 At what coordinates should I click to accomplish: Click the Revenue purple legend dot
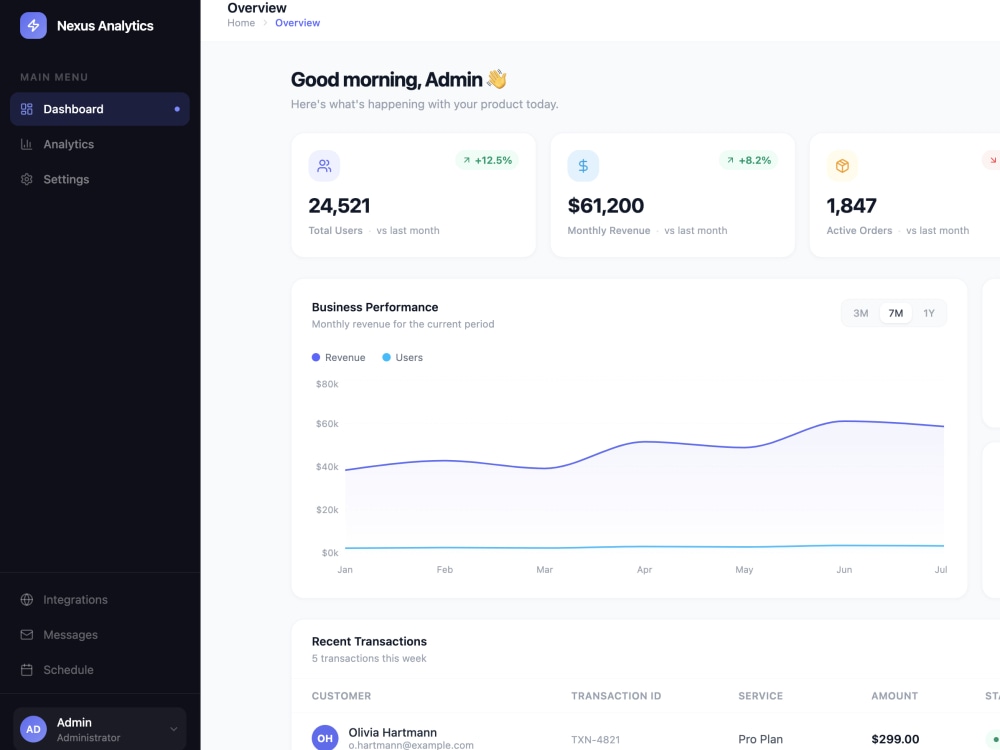(316, 357)
